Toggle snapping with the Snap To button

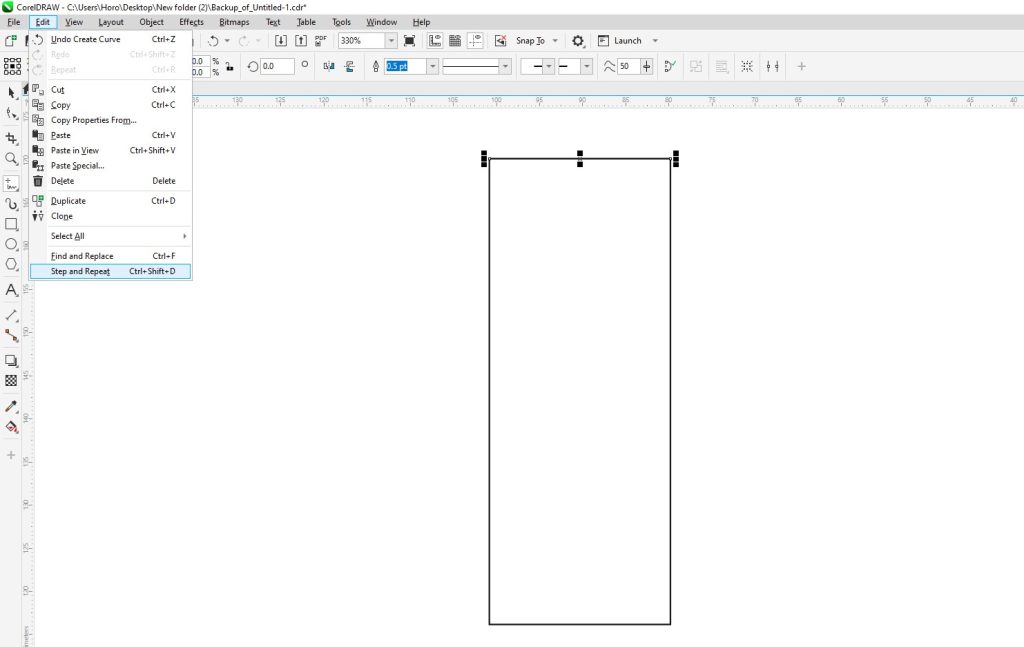click(530, 41)
